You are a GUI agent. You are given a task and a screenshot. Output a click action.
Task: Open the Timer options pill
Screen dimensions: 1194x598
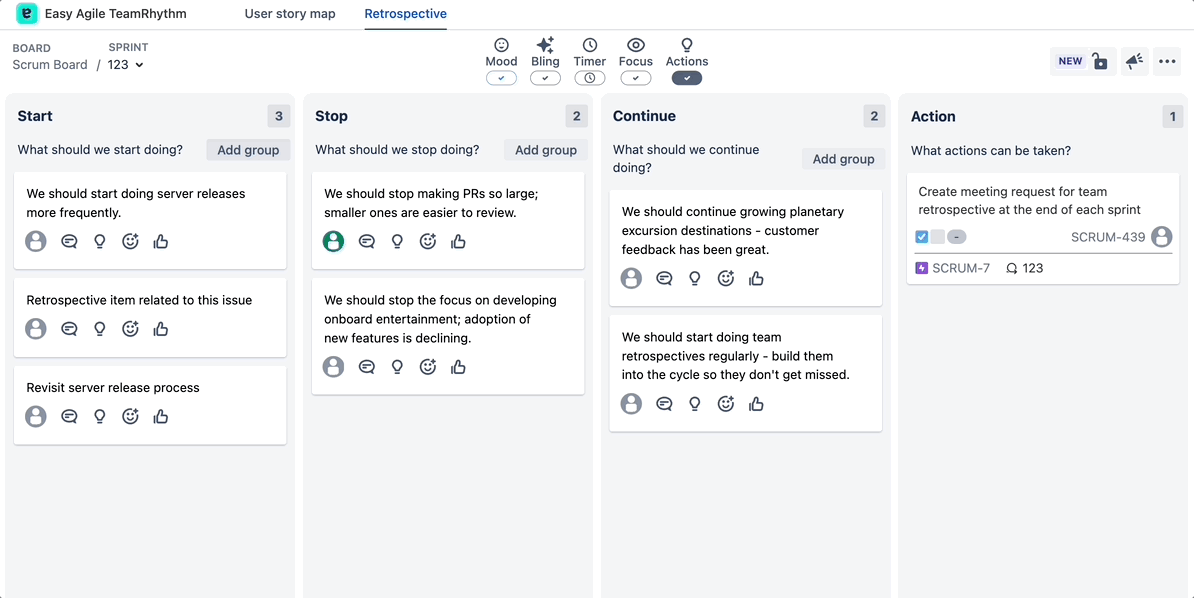(589, 78)
